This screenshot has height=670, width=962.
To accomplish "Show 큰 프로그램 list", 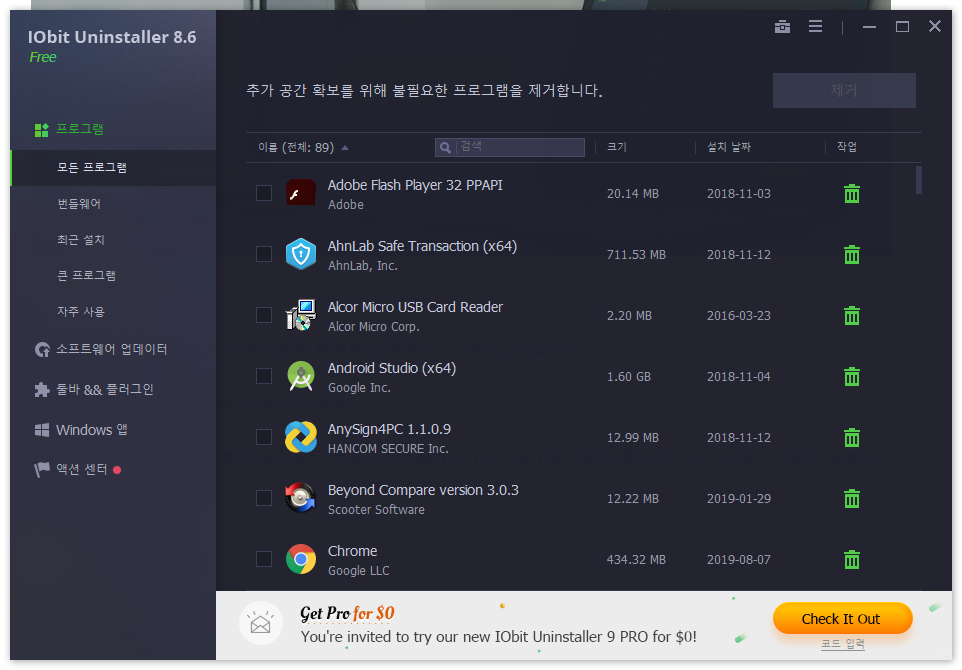I will pos(87,275).
